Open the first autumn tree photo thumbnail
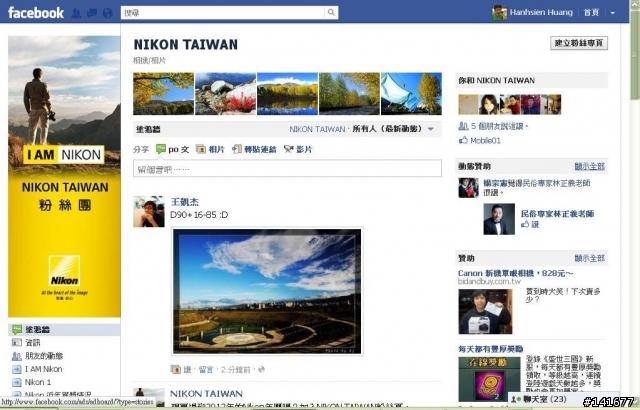The height and width of the screenshot is (410, 640). click(x=163, y=93)
